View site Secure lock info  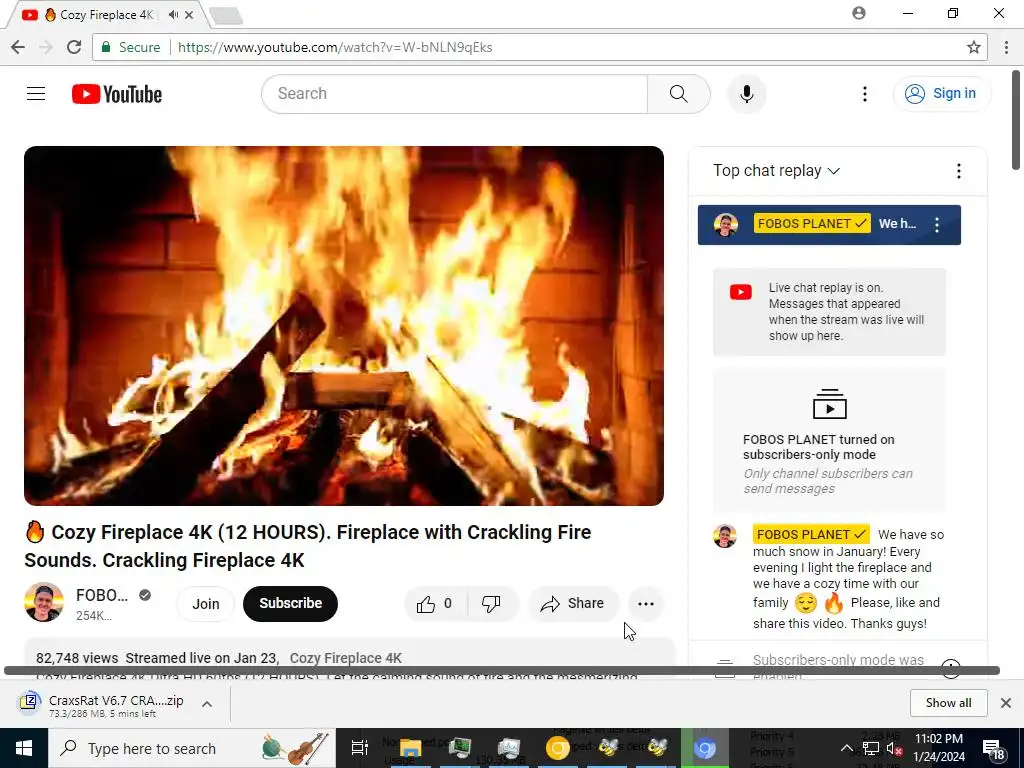tap(130, 47)
